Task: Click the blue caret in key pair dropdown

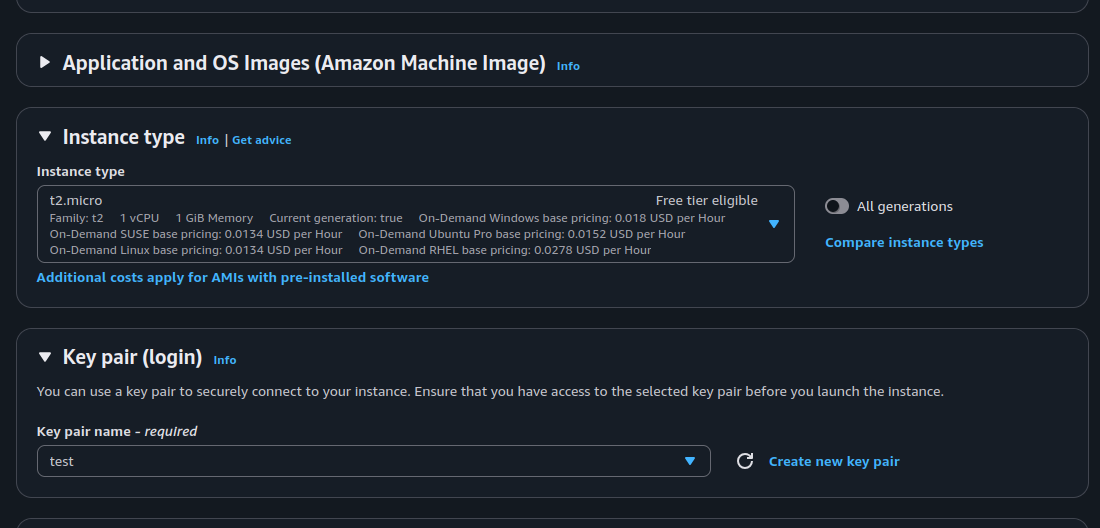Action: point(690,461)
